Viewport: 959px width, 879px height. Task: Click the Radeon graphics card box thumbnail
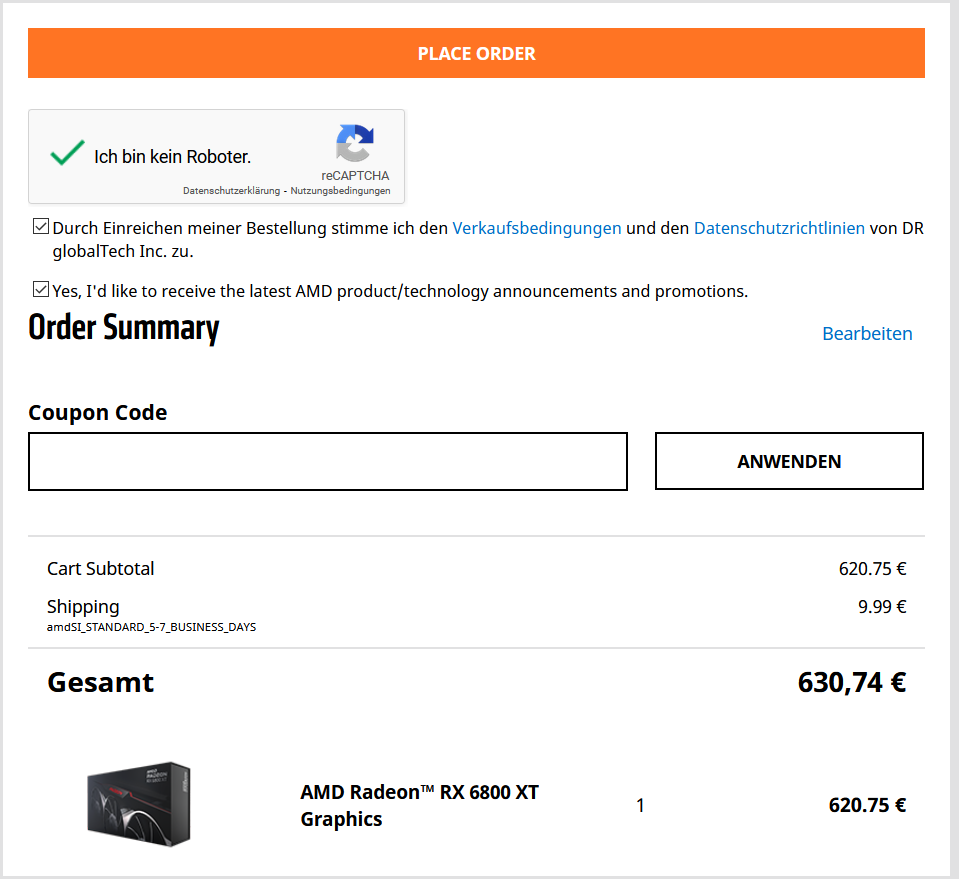click(x=138, y=802)
